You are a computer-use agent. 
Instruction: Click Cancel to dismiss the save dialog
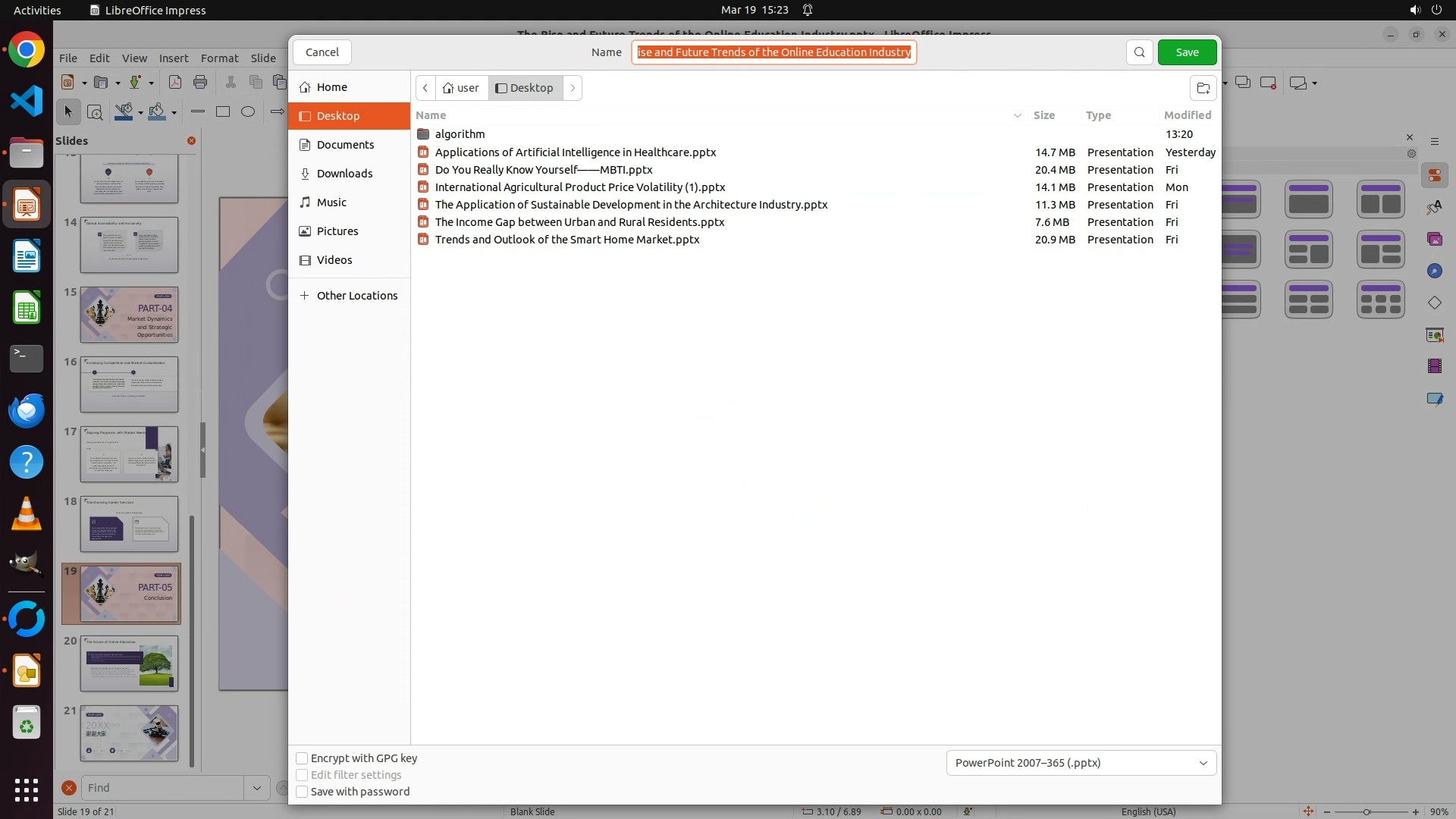coord(322,52)
